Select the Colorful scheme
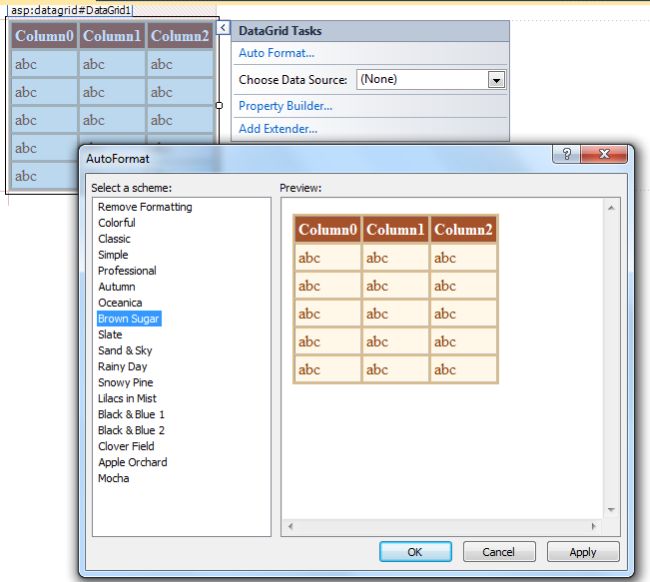This screenshot has height=582, width=650. [x=117, y=223]
